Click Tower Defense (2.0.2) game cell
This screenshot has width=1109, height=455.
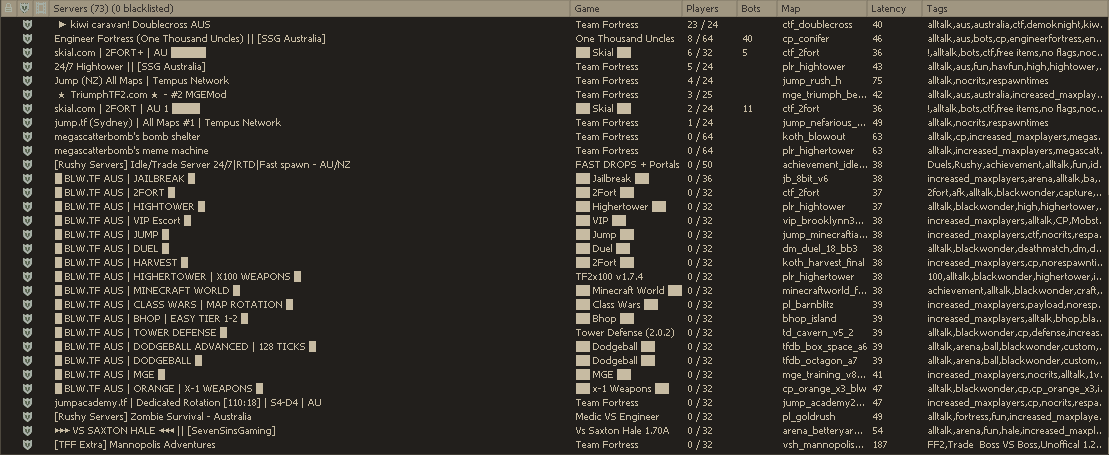625,333
